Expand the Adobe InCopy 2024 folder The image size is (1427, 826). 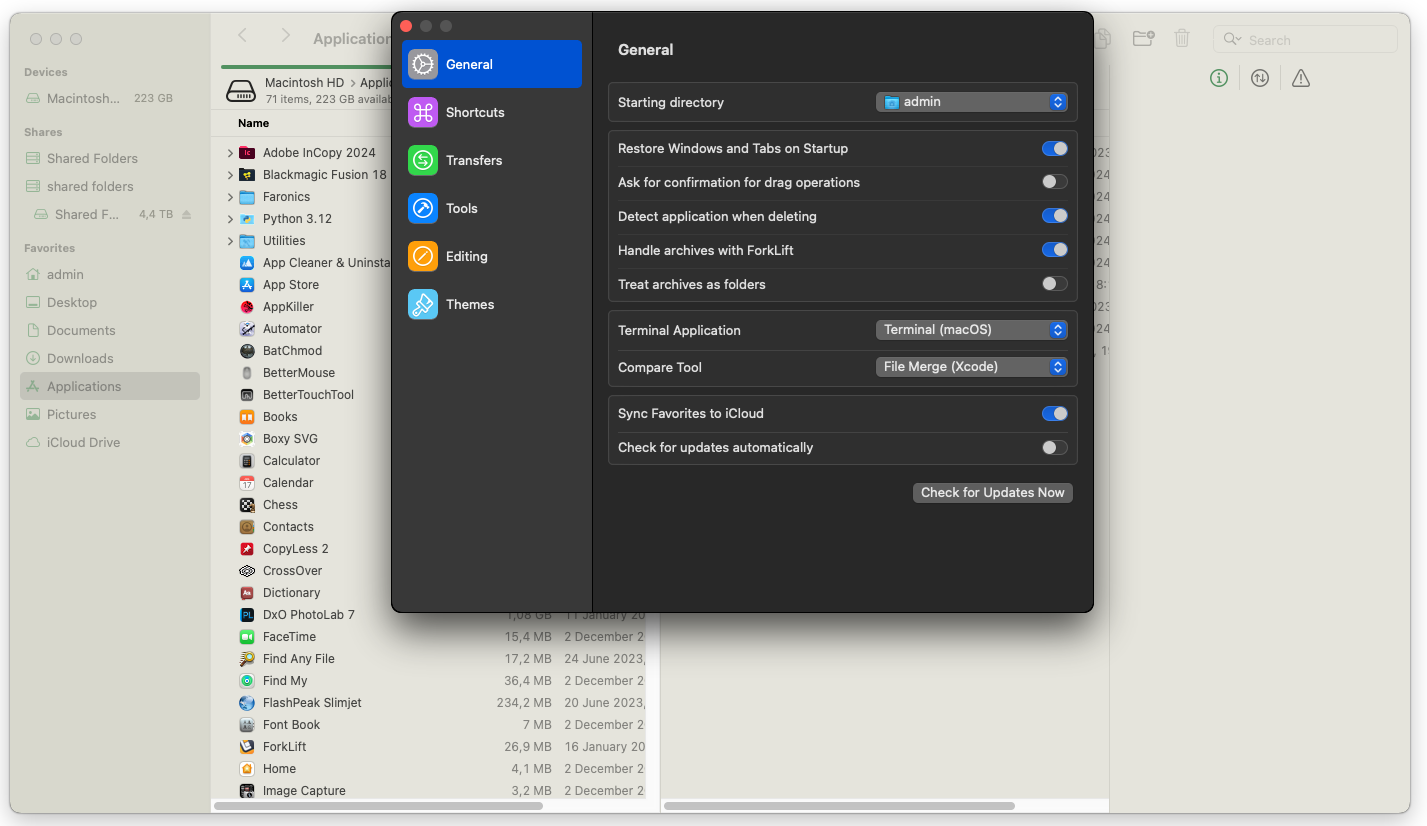pyautogui.click(x=230, y=153)
